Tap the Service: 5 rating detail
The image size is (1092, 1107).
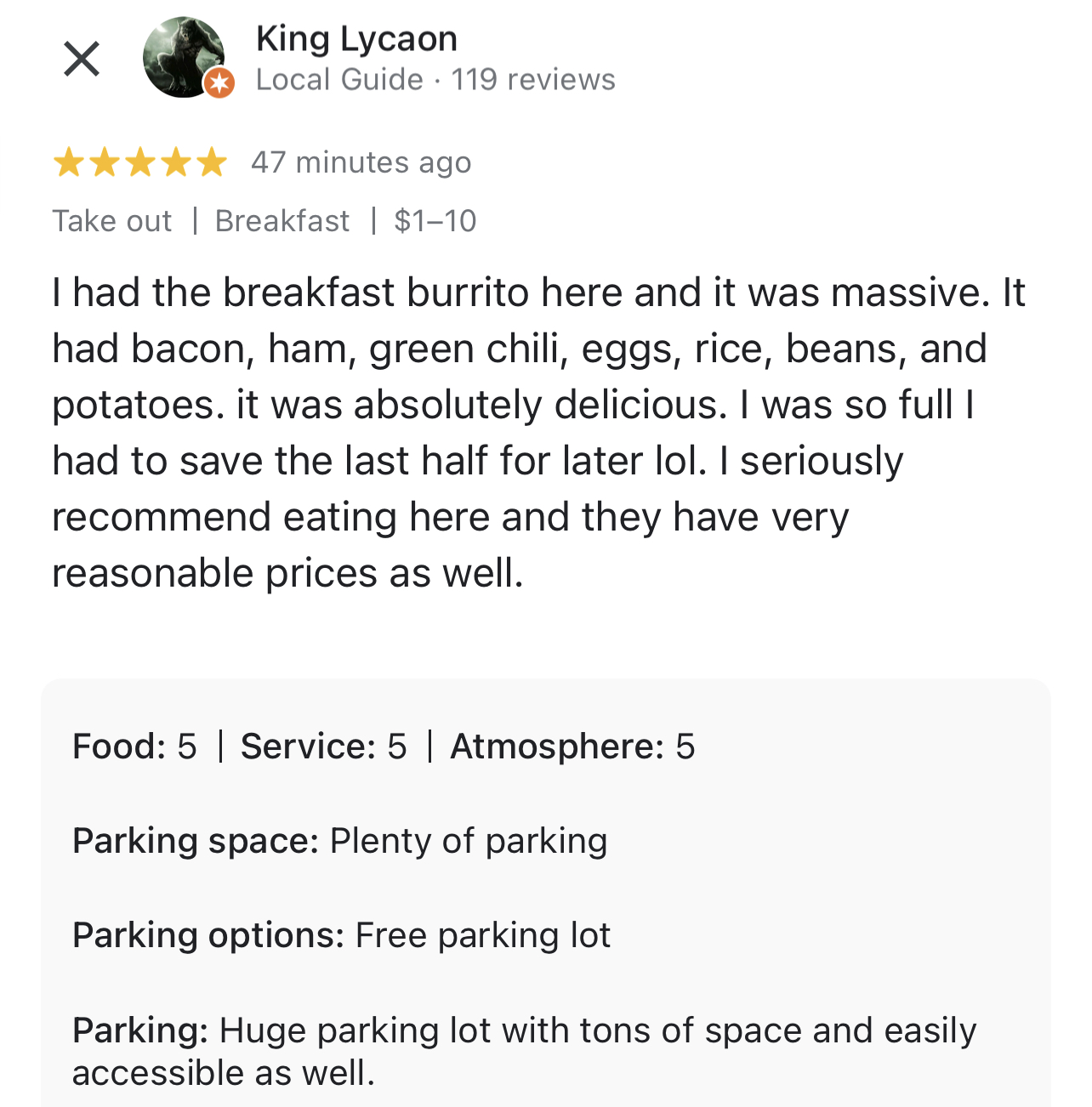(x=324, y=747)
